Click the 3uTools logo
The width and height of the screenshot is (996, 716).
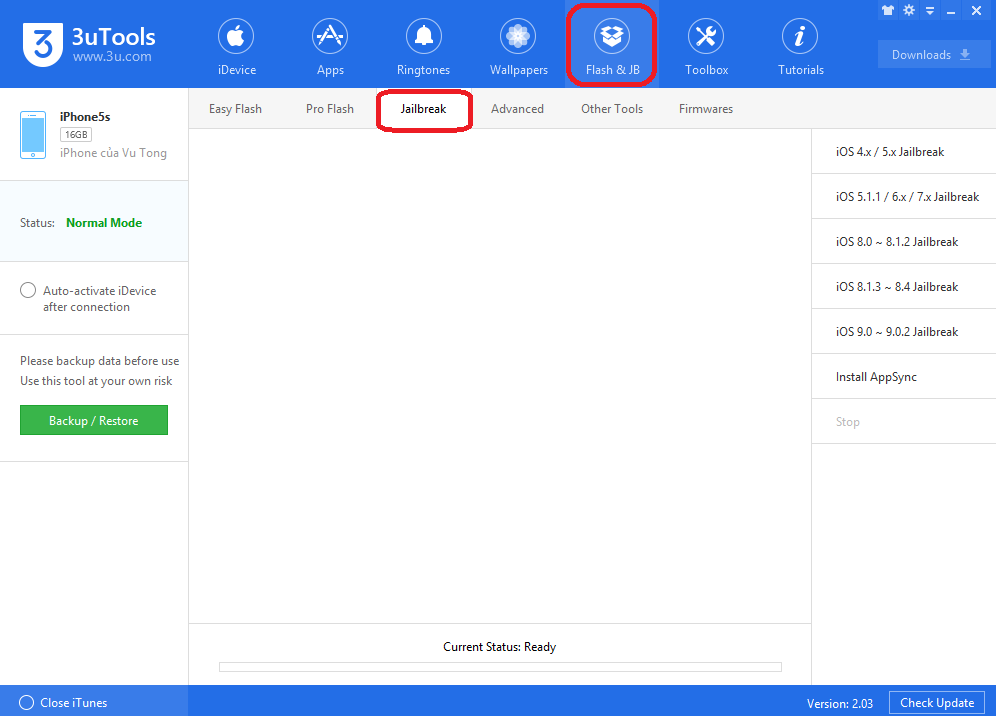[x=89, y=44]
